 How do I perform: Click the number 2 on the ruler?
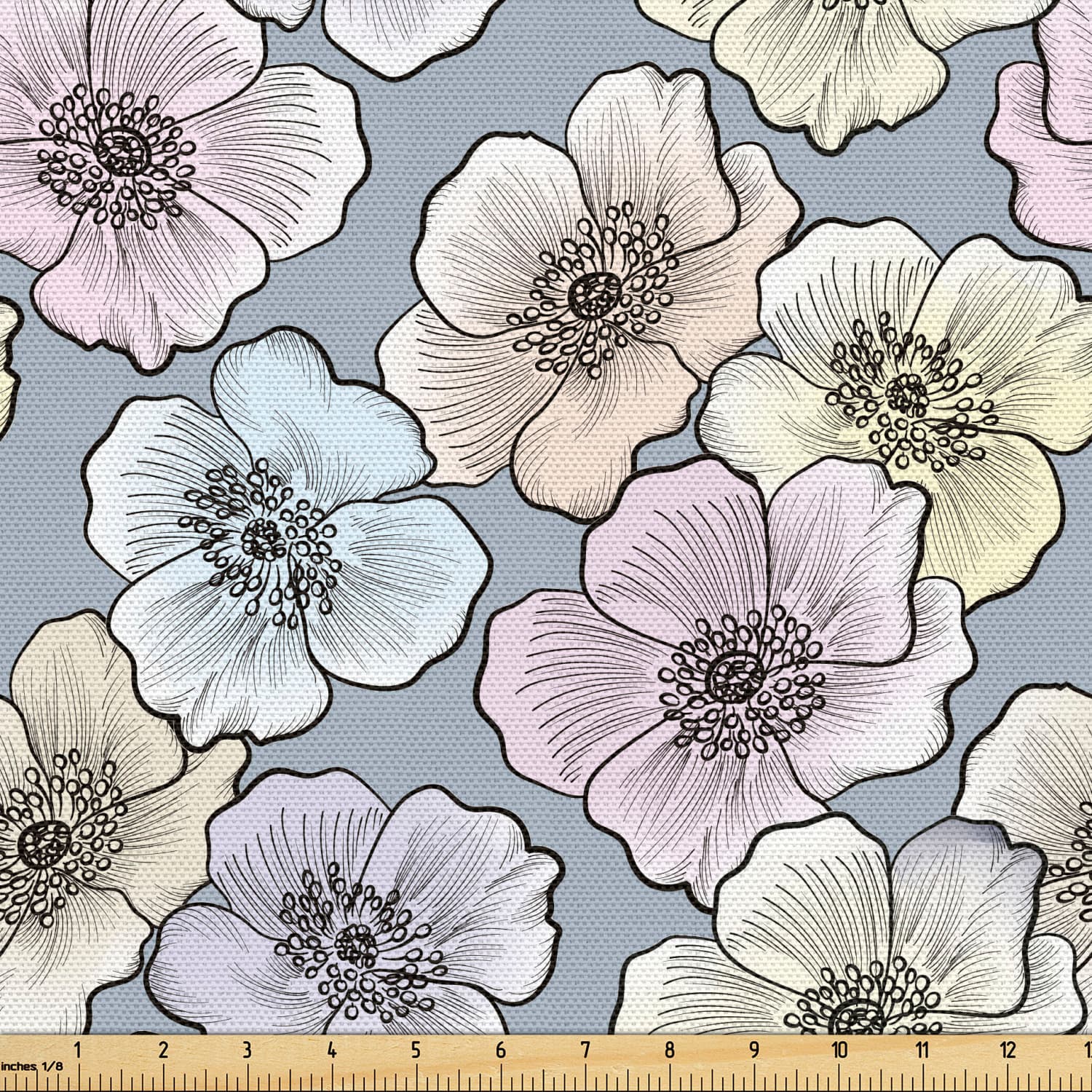click(x=162, y=1051)
